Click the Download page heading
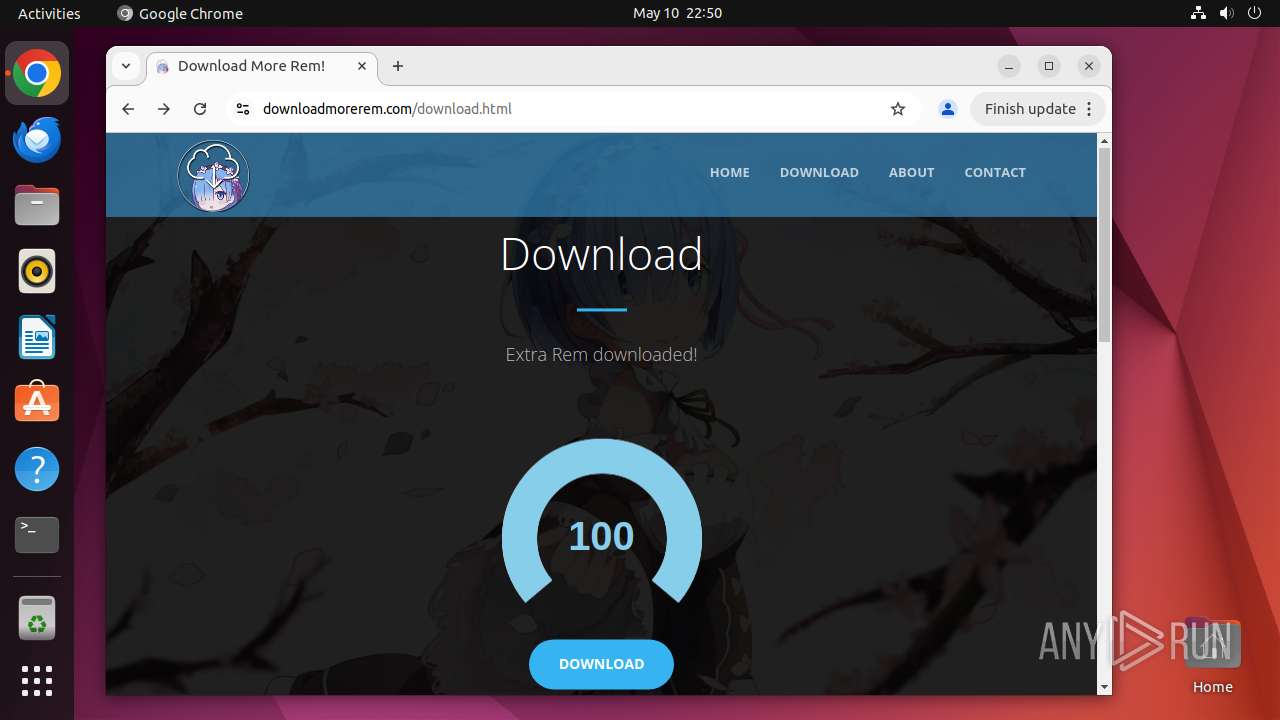This screenshot has width=1280, height=720. (601, 254)
